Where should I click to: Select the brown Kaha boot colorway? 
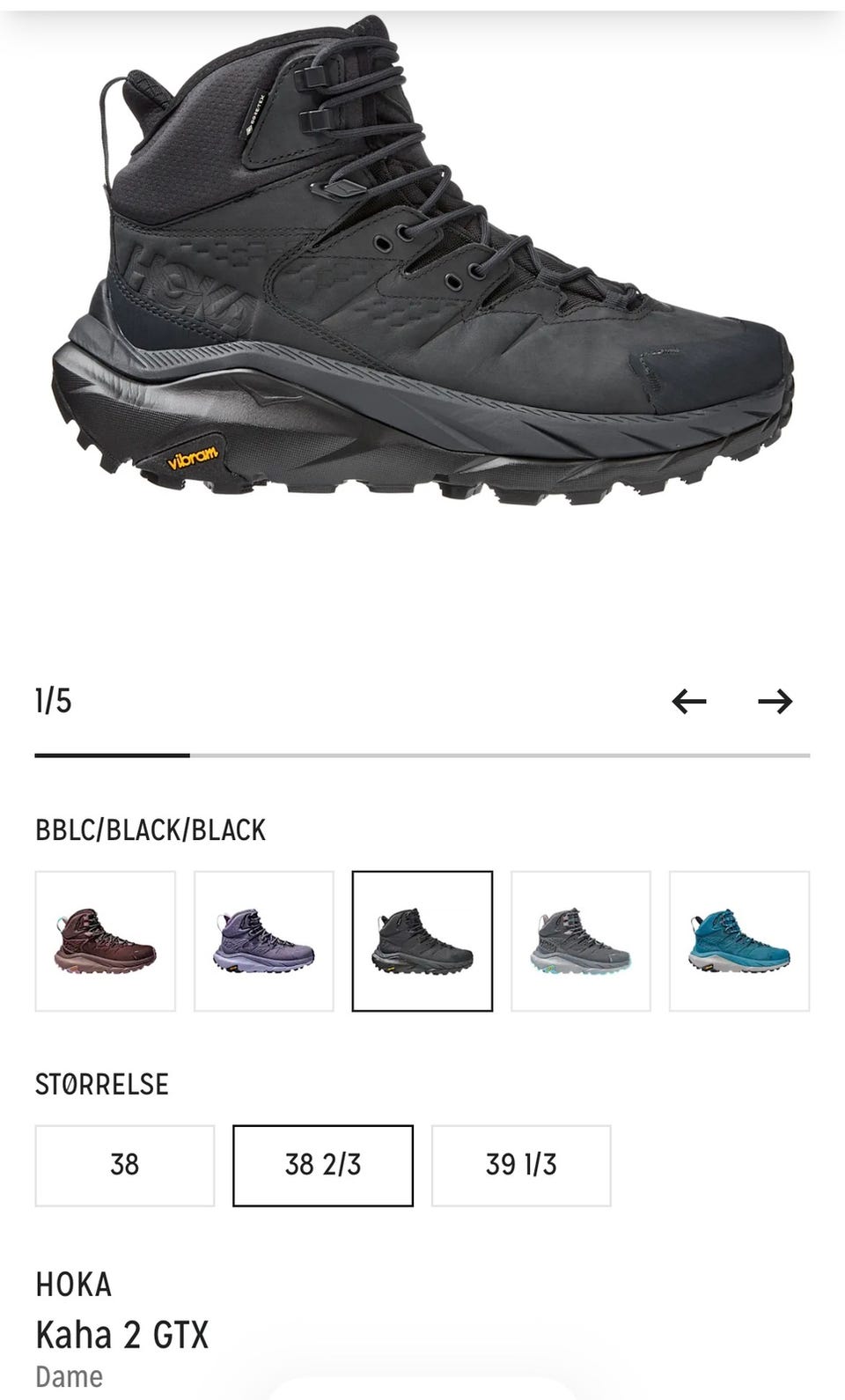pyautogui.click(x=106, y=941)
